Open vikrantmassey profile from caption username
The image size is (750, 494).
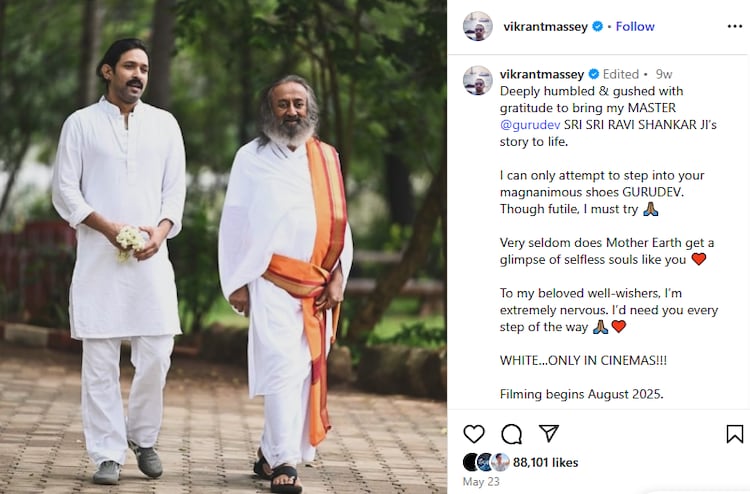point(542,74)
